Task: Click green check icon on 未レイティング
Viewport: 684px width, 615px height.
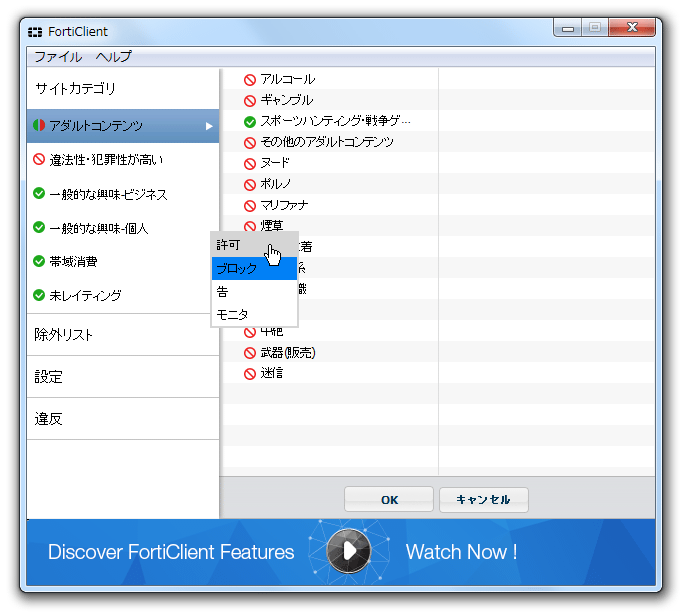Action: coord(39,295)
